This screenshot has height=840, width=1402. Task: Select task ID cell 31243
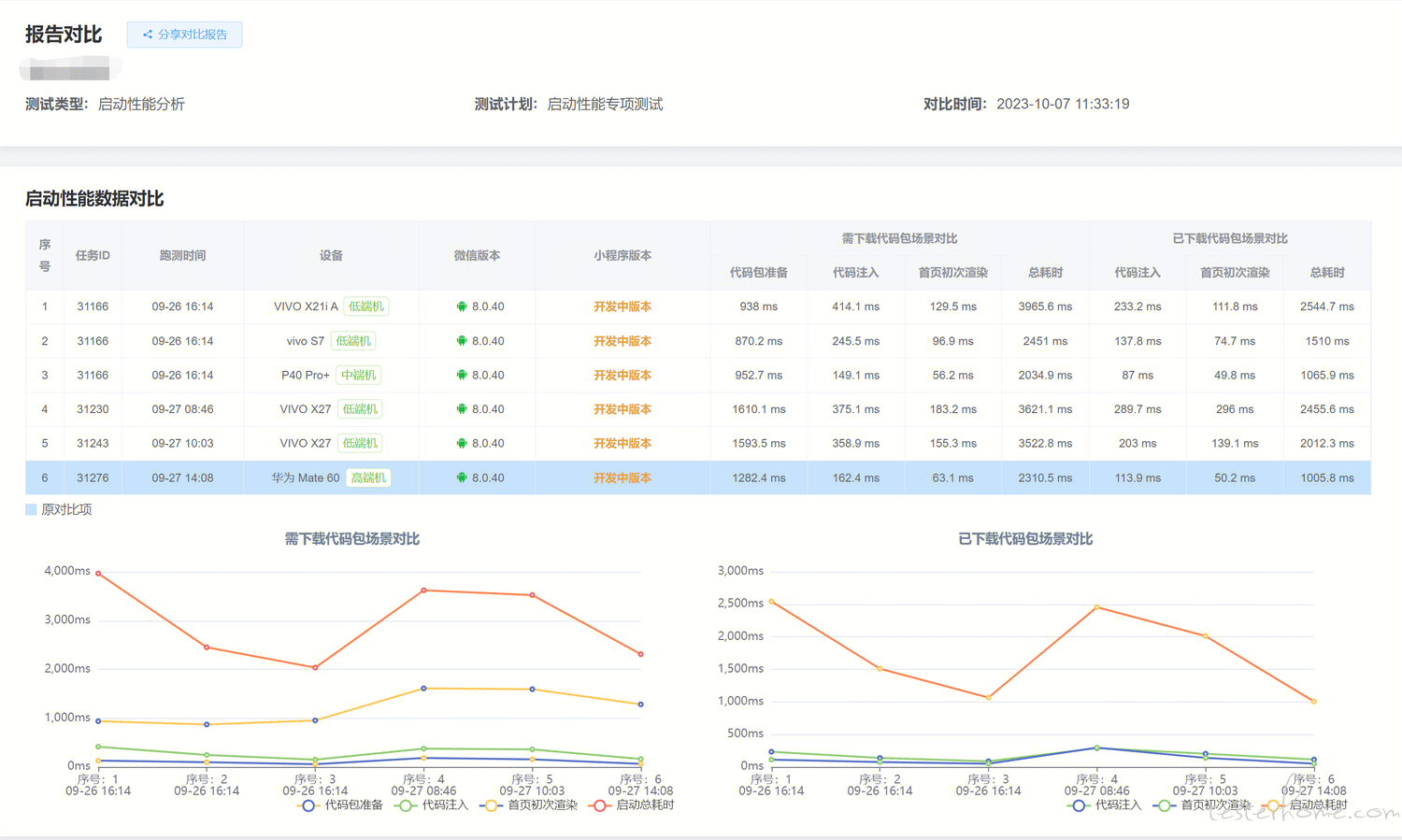[x=93, y=443]
